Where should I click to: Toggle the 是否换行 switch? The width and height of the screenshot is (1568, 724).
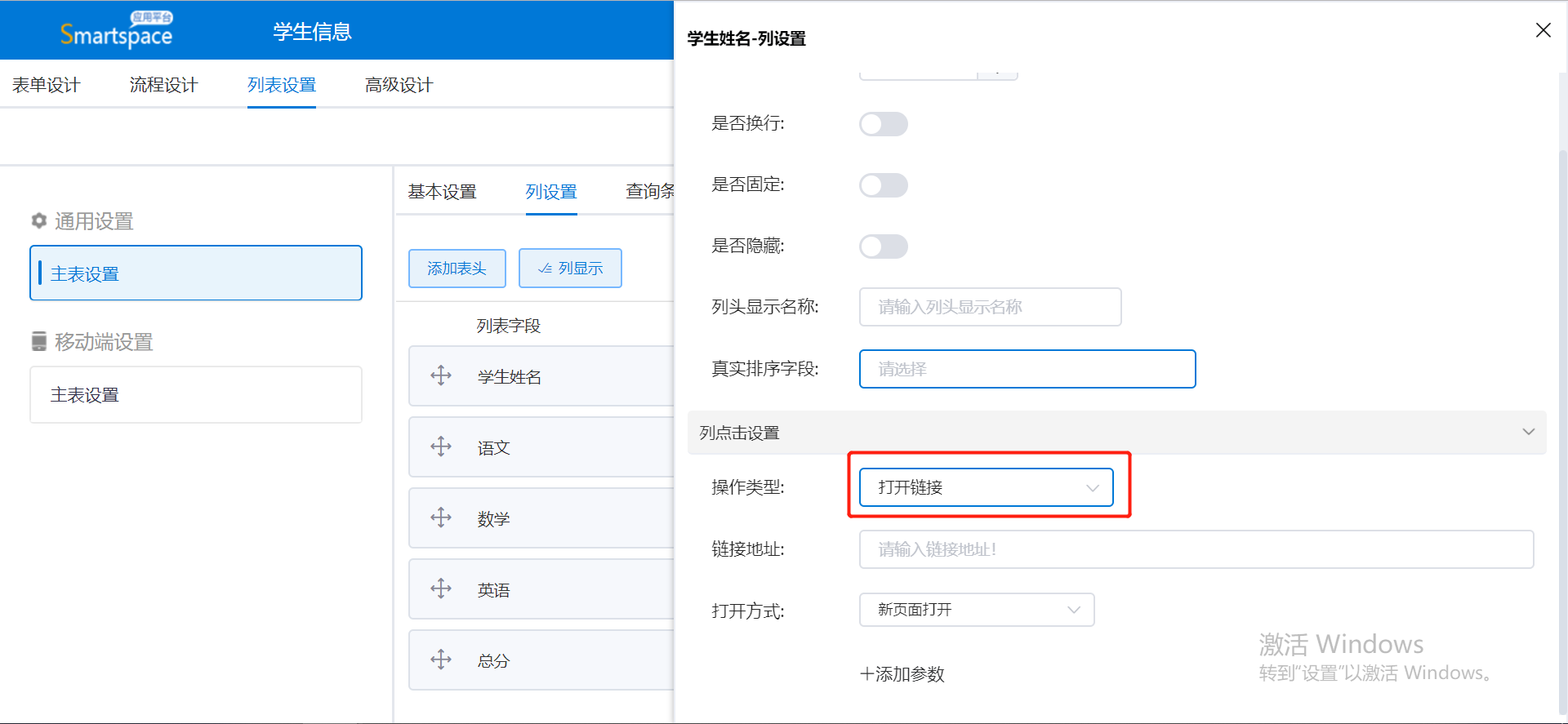[x=884, y=124]
